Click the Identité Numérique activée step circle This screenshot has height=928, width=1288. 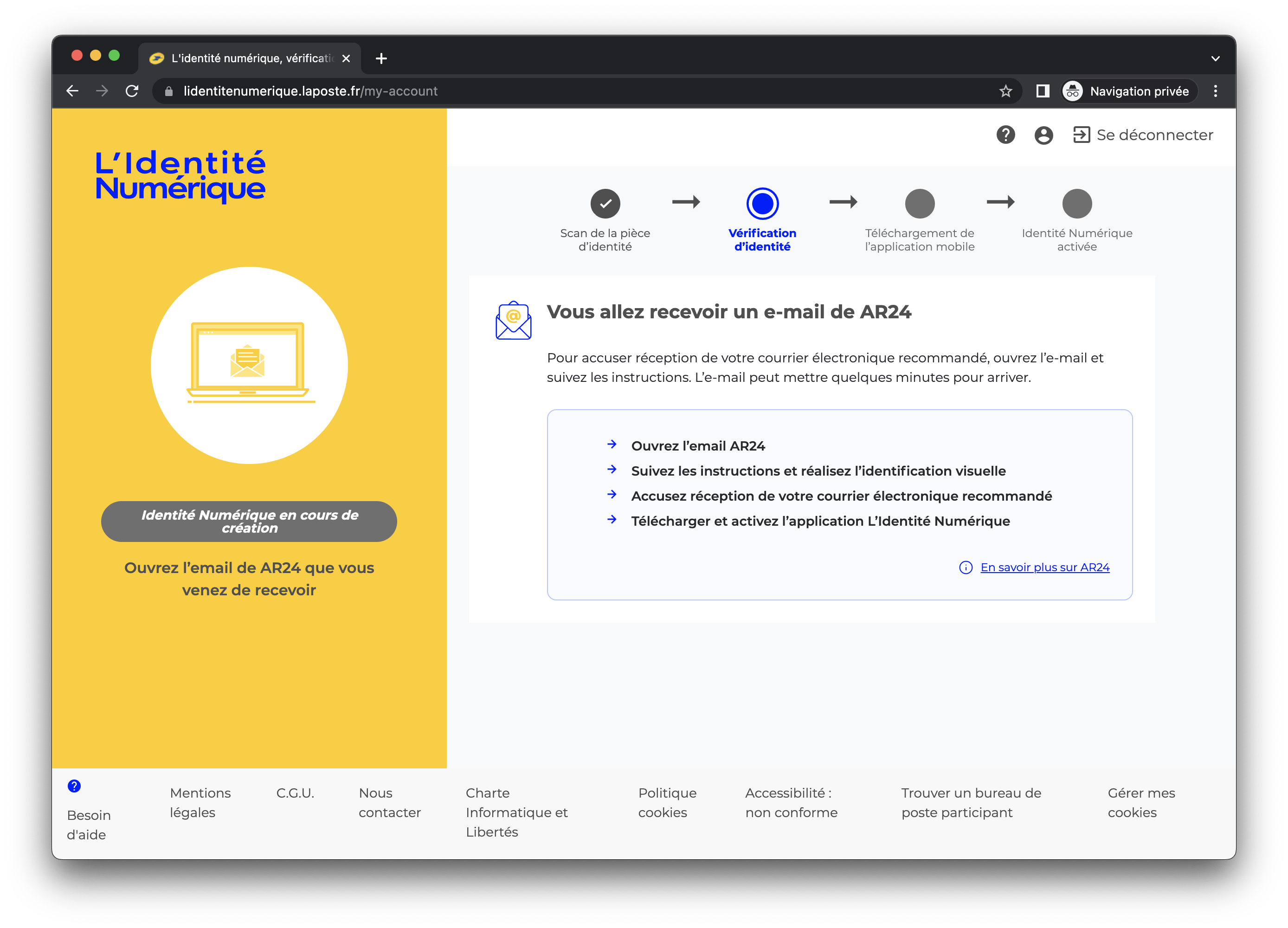(1077, 203)
